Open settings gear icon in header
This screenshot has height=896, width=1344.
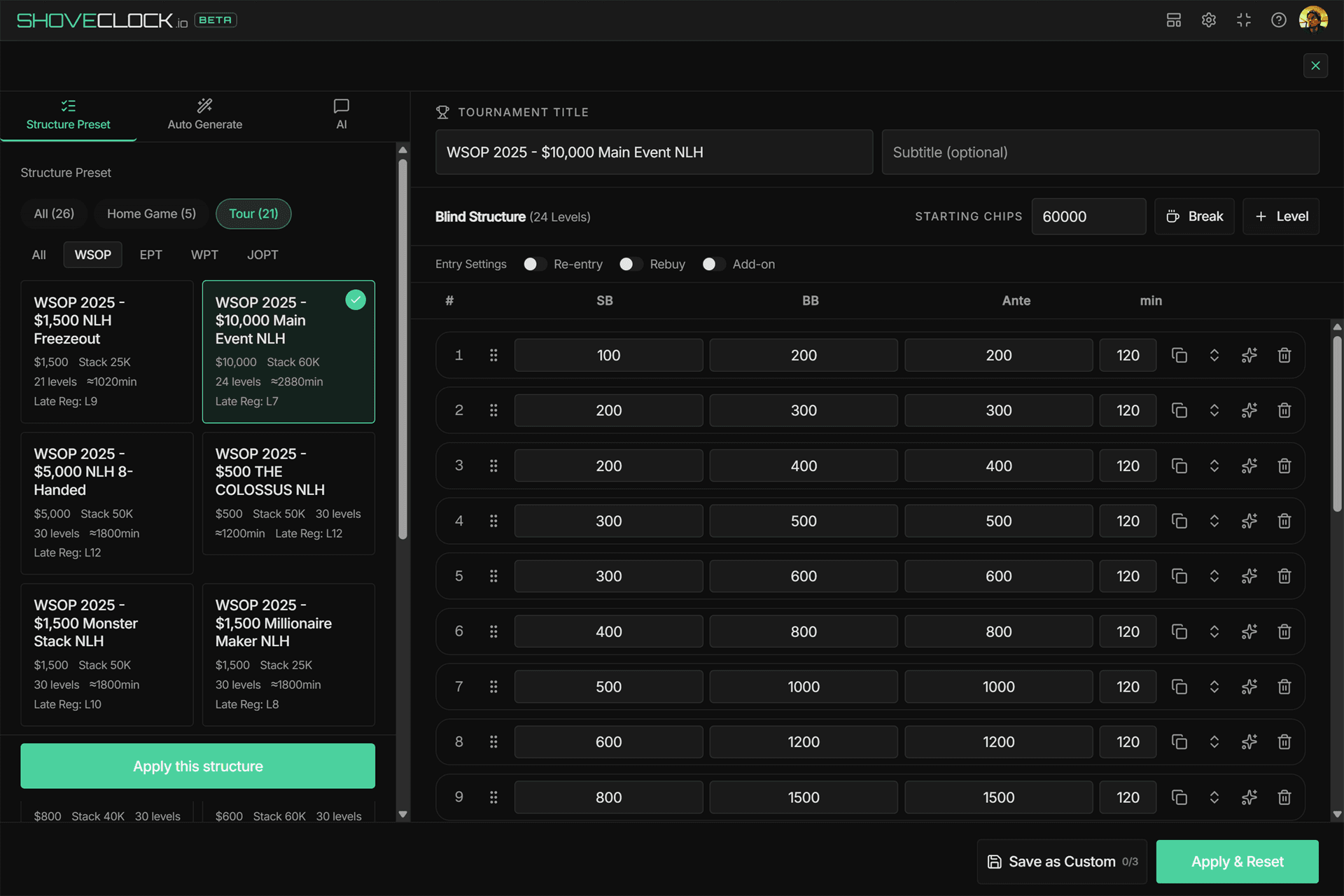(1209, 20)
